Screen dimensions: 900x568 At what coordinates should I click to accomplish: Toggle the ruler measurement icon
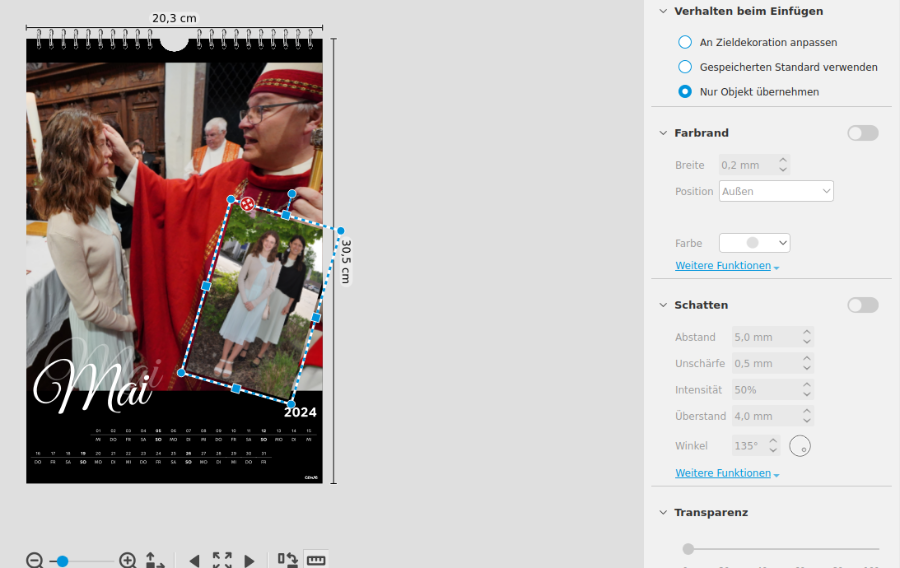click(316, 560)
